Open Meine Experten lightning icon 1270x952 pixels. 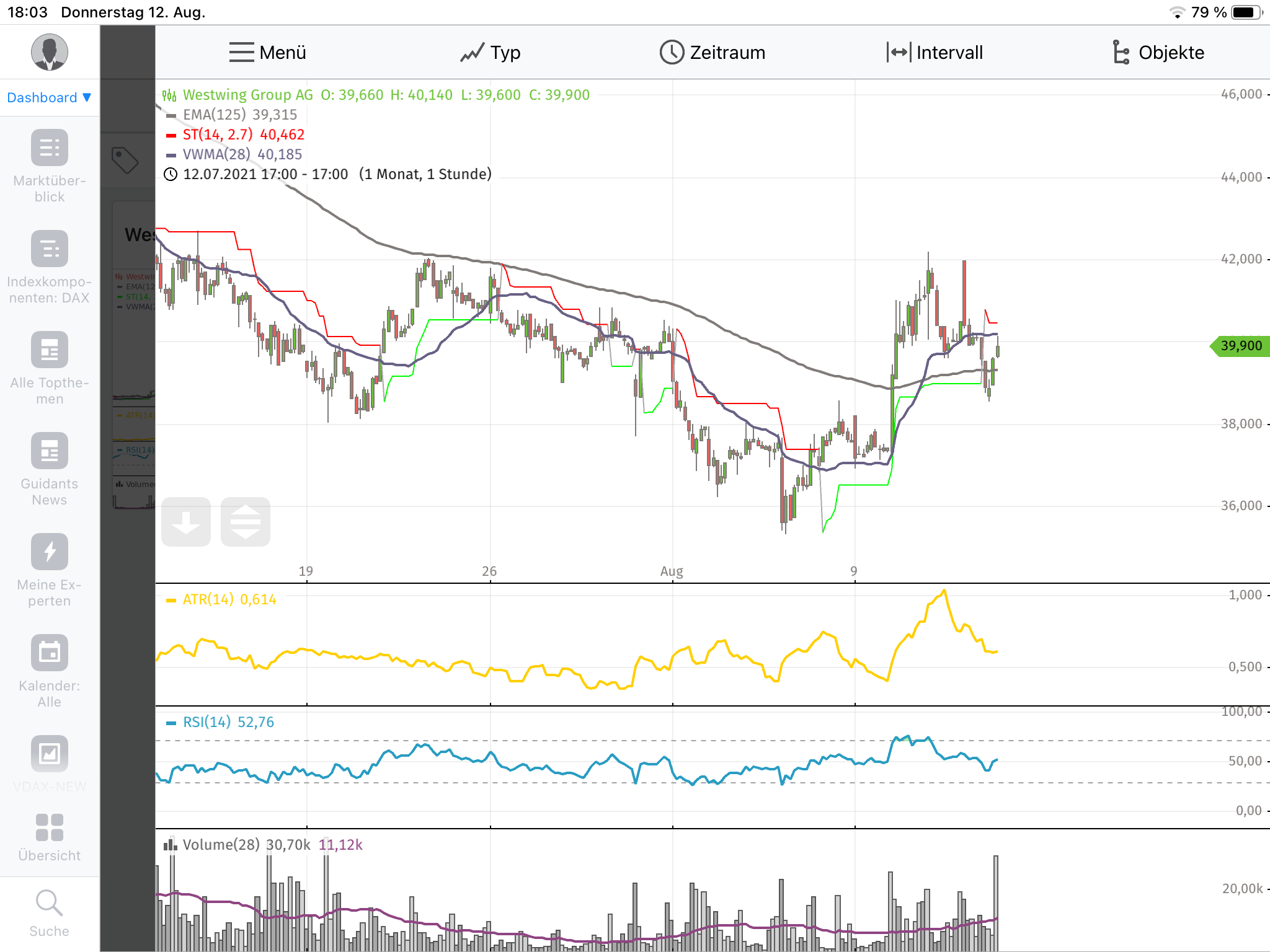50,552
